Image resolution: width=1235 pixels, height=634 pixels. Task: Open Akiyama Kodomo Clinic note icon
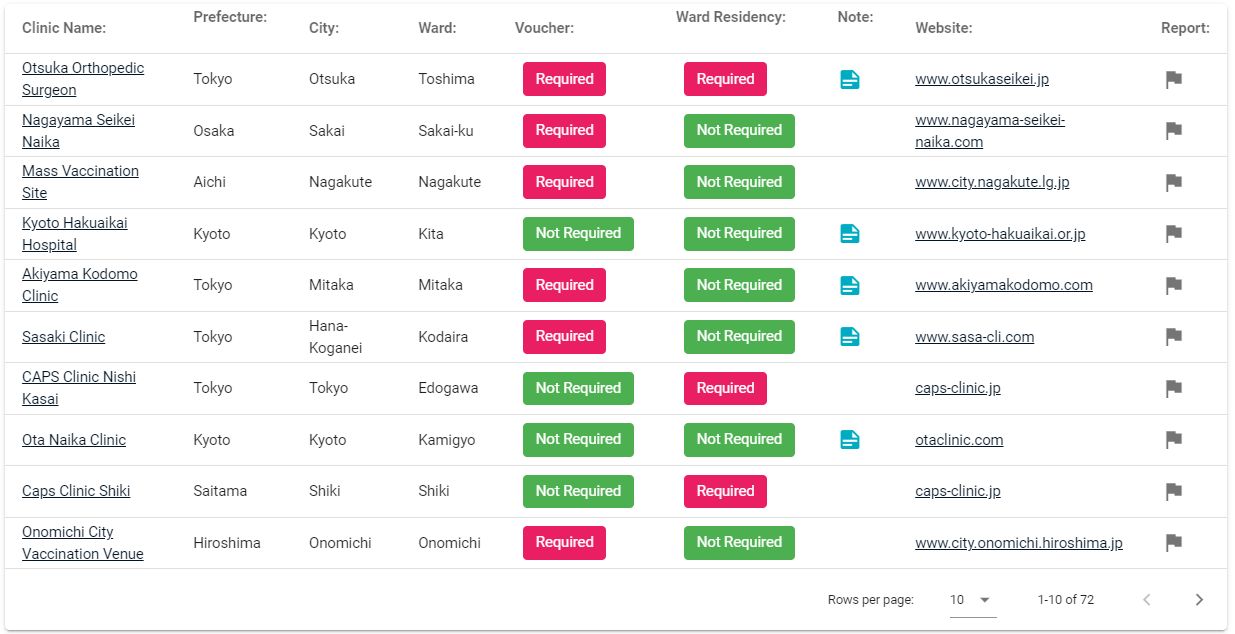coord(850,285)
